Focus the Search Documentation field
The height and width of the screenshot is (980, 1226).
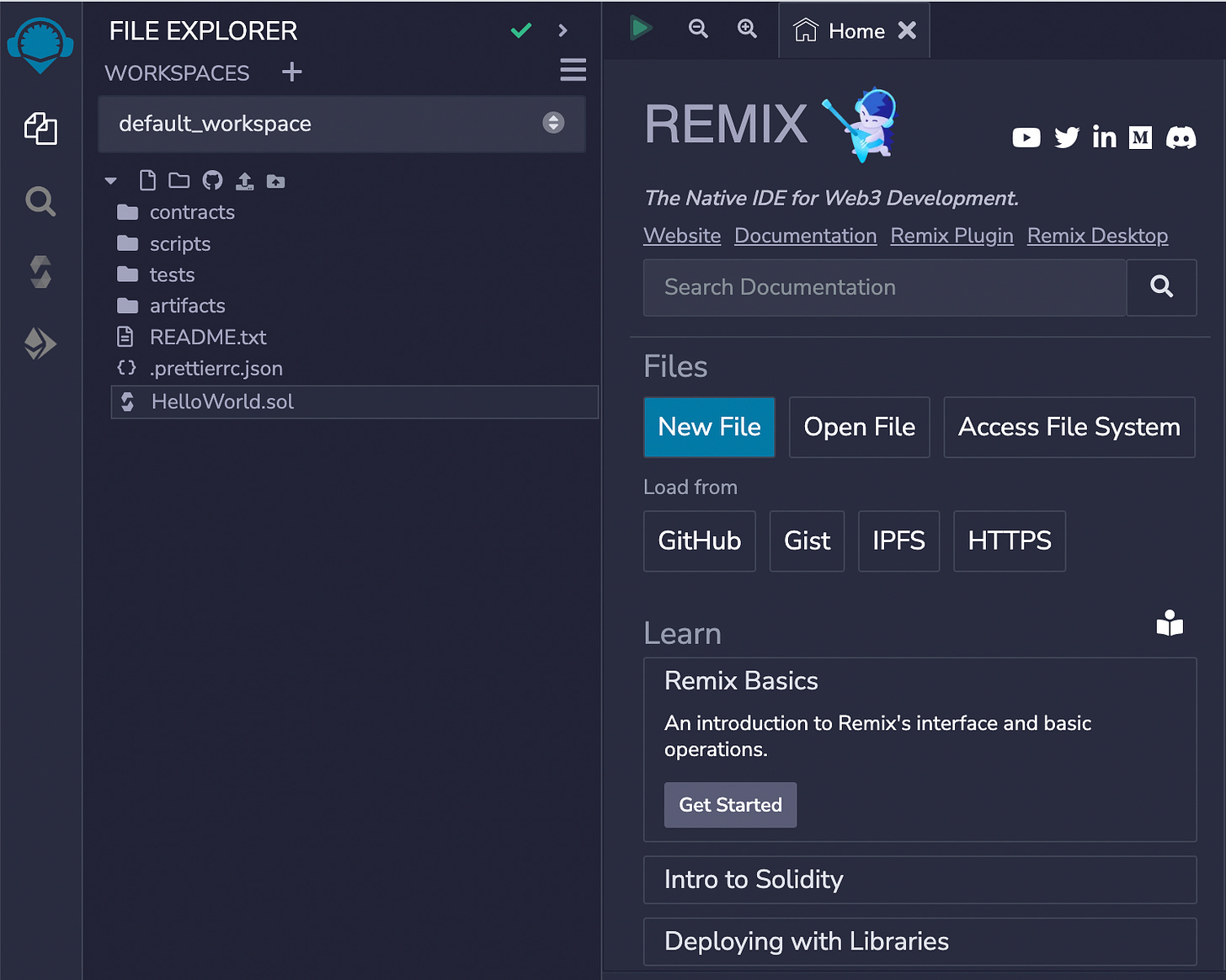885,288
